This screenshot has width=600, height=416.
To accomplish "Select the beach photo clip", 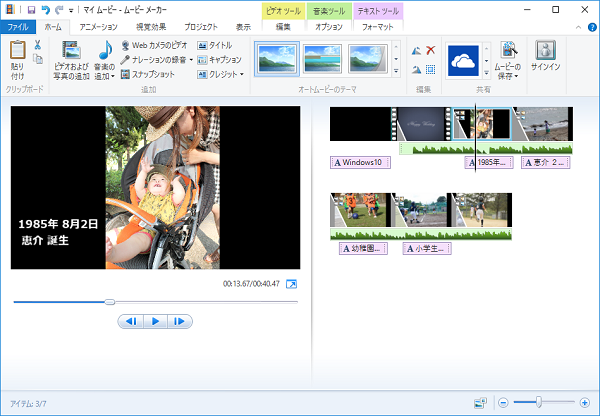I will 543,124.
